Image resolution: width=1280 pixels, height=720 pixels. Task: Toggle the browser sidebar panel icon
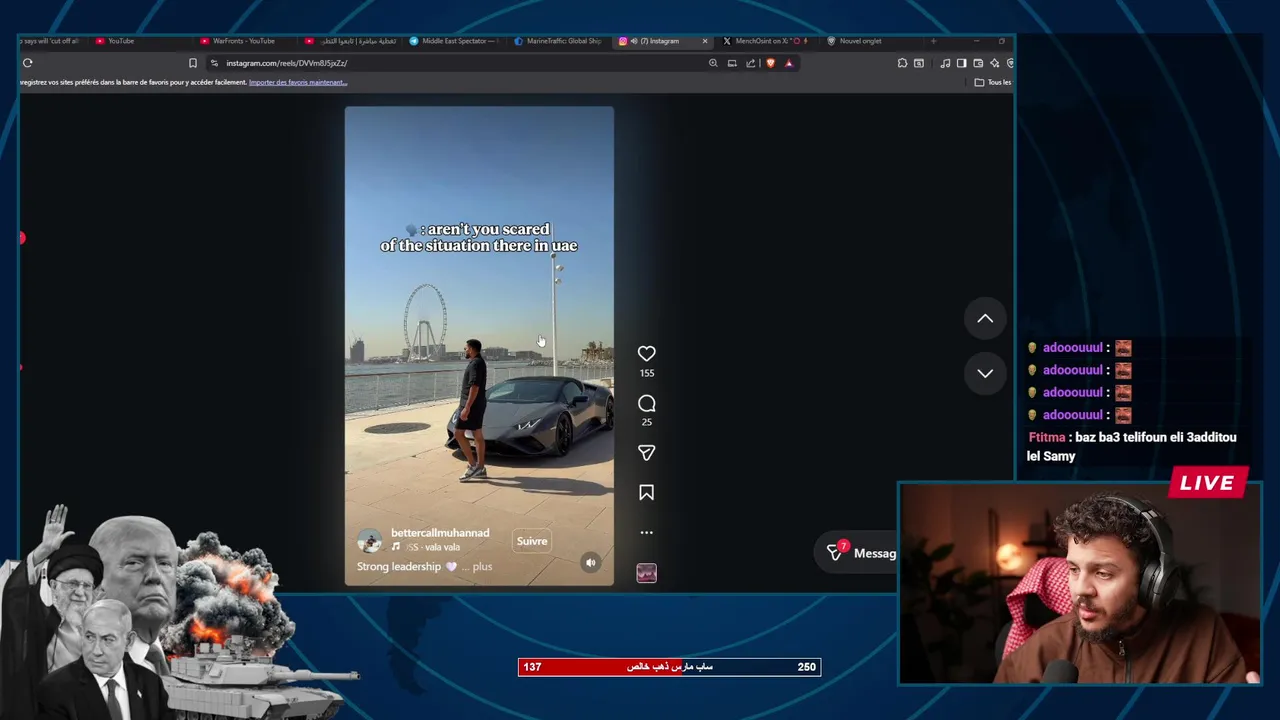click(962, 63)
